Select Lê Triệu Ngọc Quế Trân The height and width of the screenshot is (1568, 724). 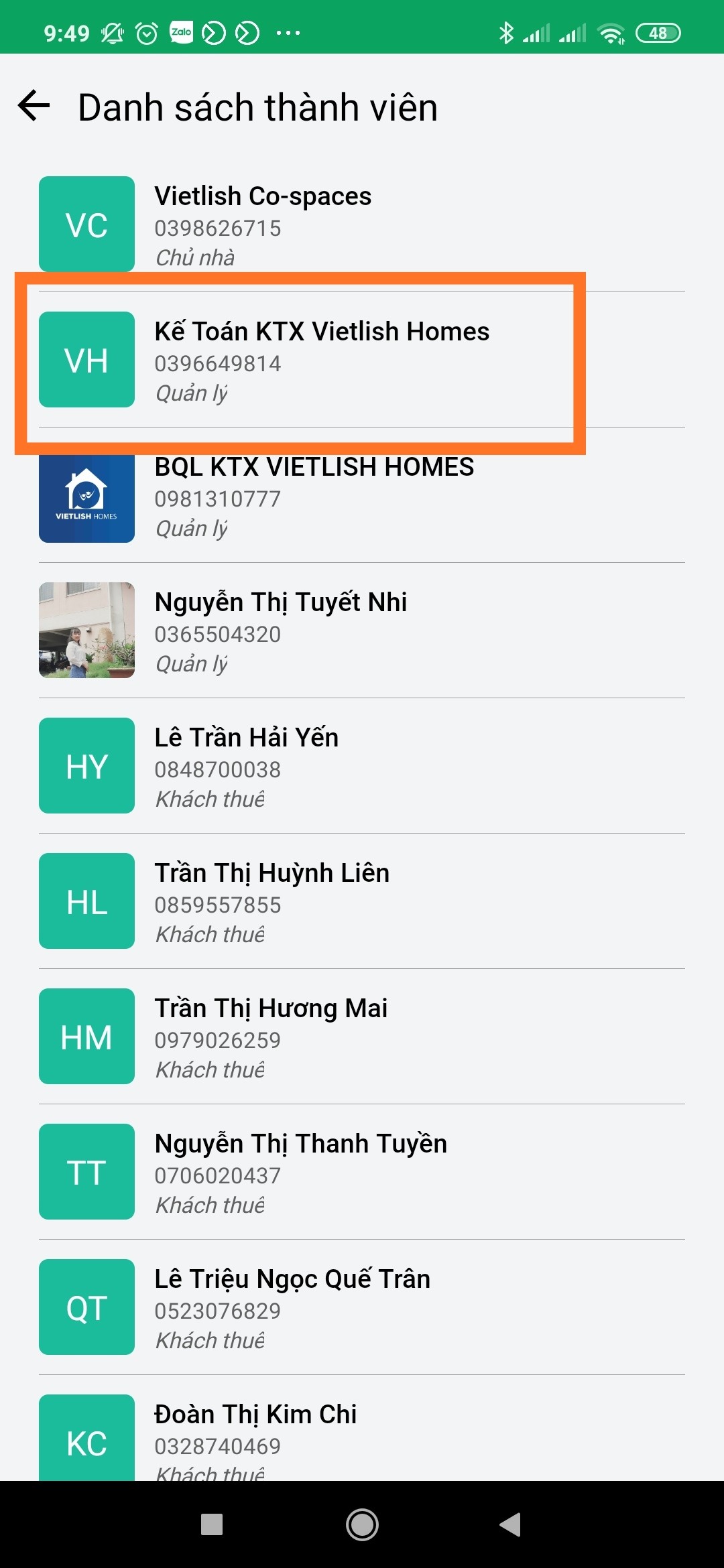362,1307
